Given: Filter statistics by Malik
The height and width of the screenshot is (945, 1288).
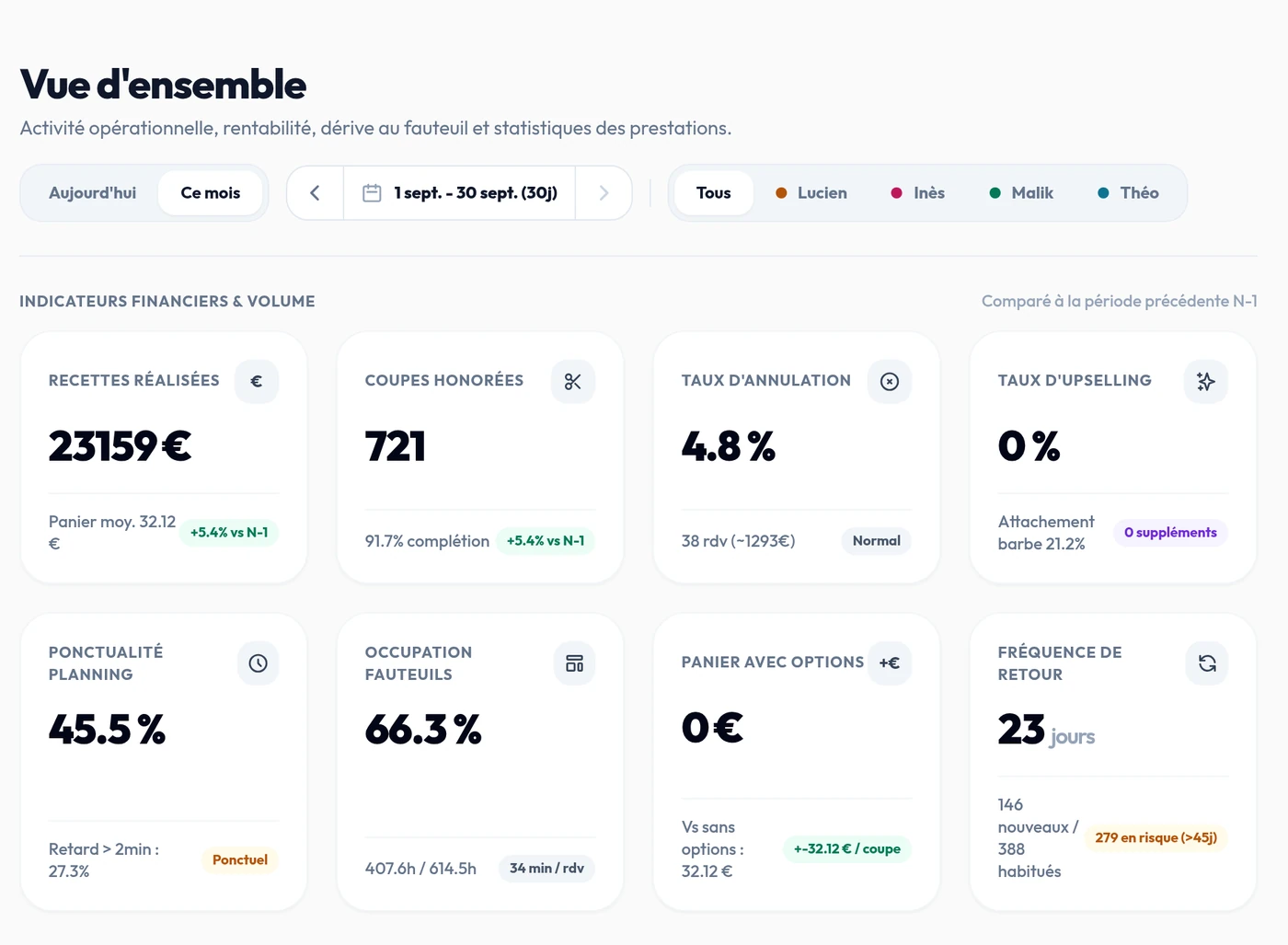Looking at the screenshot, I should pos(1021,193).
